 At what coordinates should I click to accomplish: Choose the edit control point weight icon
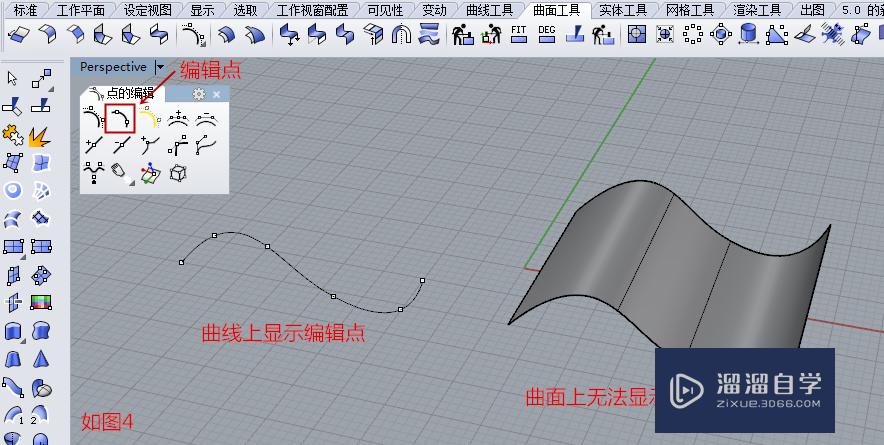pyautogui.click(x=93, y=173)
